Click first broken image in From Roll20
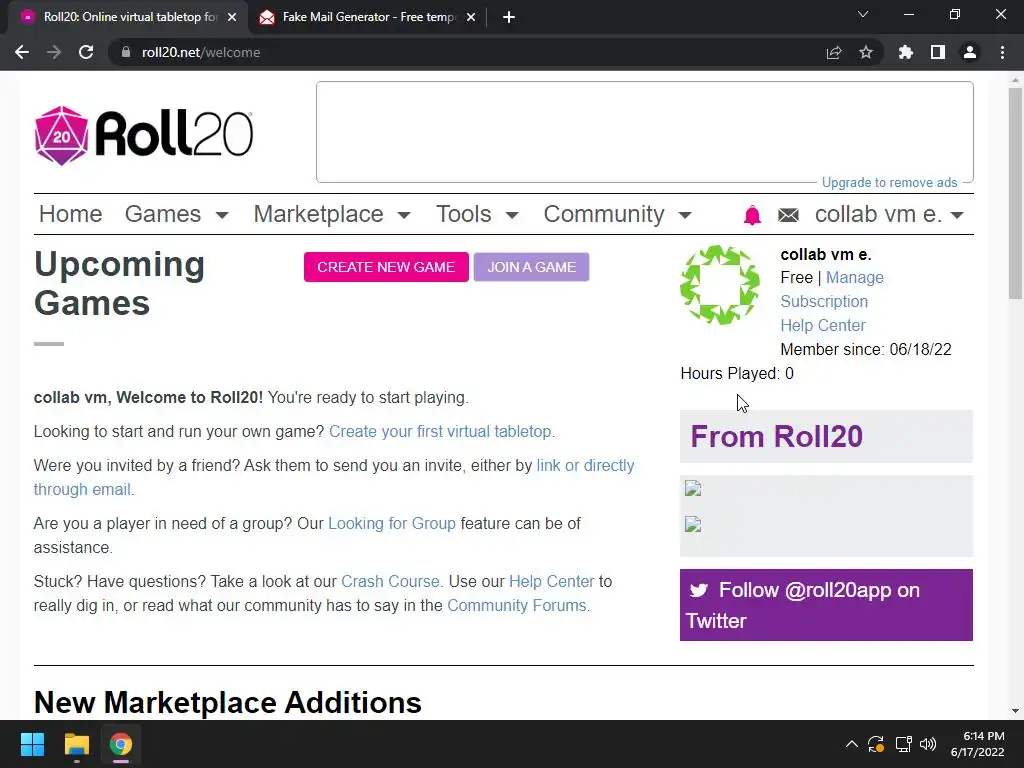1024x768 pixels. click(693, 488)
